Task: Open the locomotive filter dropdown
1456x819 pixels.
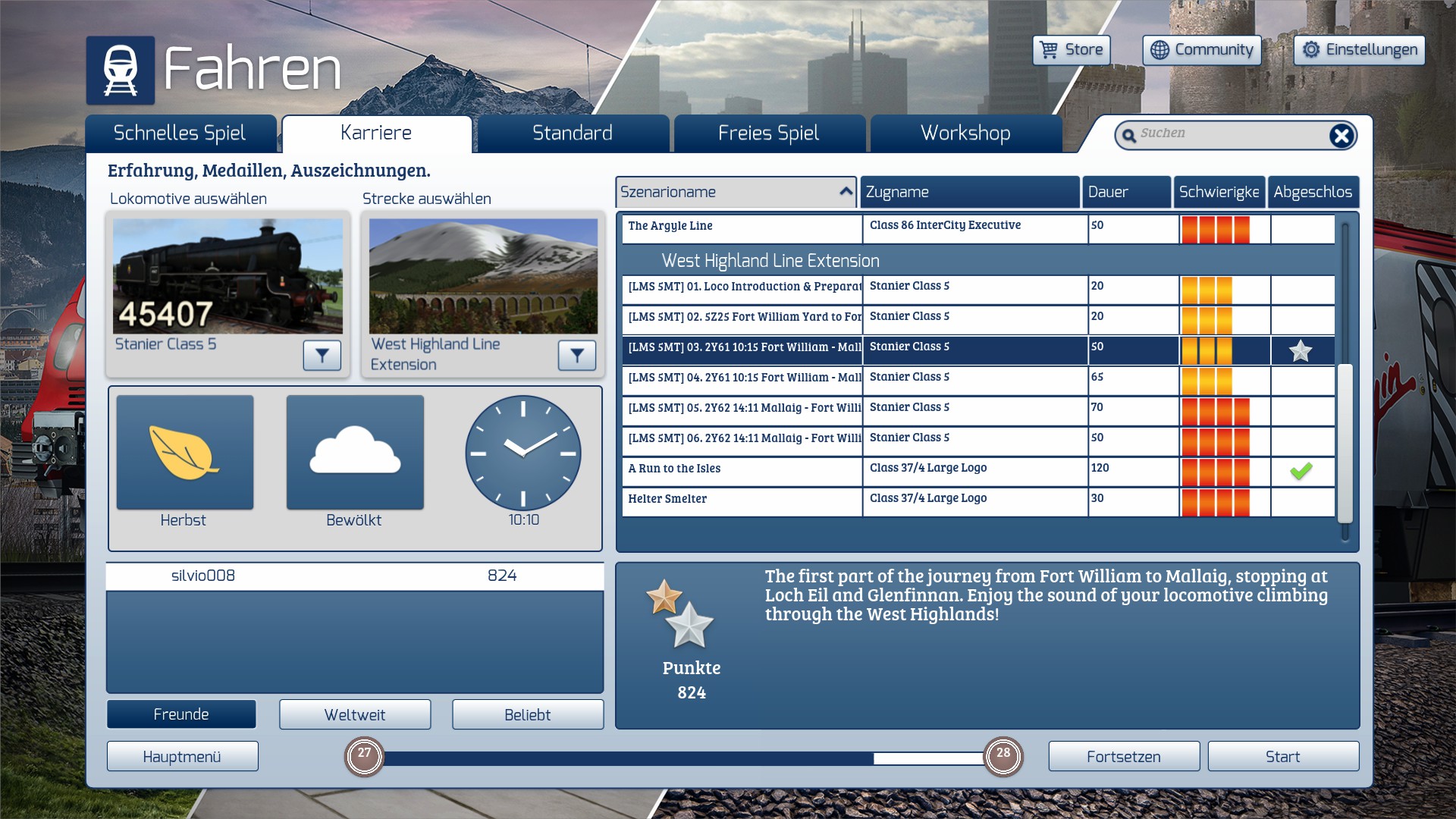Action: click(x=322, y=355)
